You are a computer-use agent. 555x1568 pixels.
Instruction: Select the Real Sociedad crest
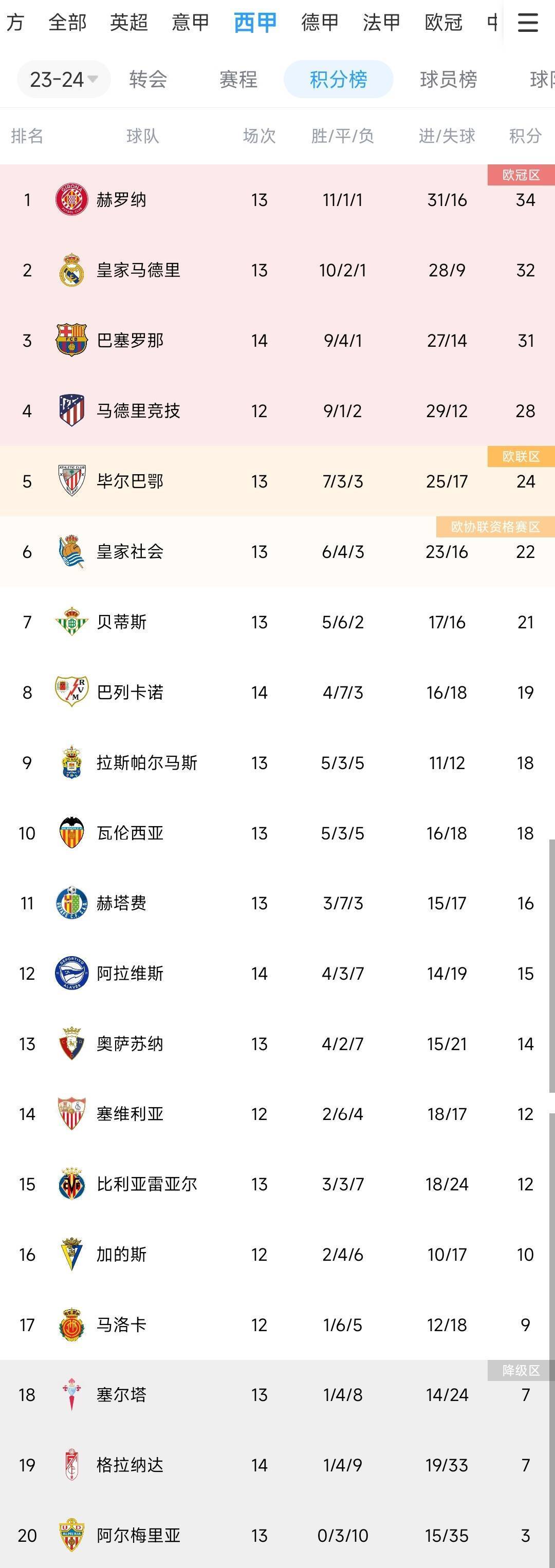[x=71, y=551]
